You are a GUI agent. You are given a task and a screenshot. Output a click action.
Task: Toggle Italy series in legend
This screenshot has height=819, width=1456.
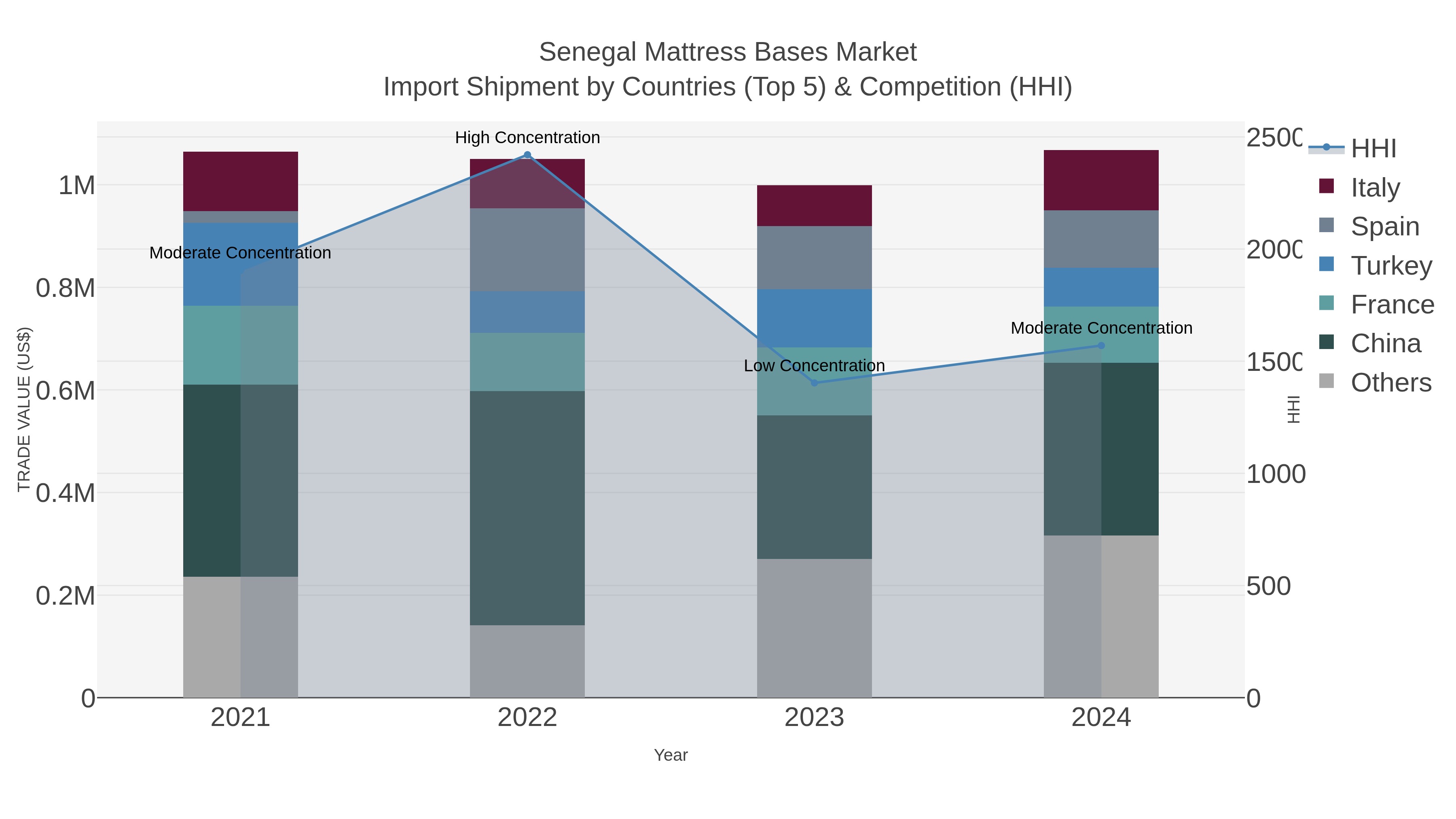pos(1359,187)
